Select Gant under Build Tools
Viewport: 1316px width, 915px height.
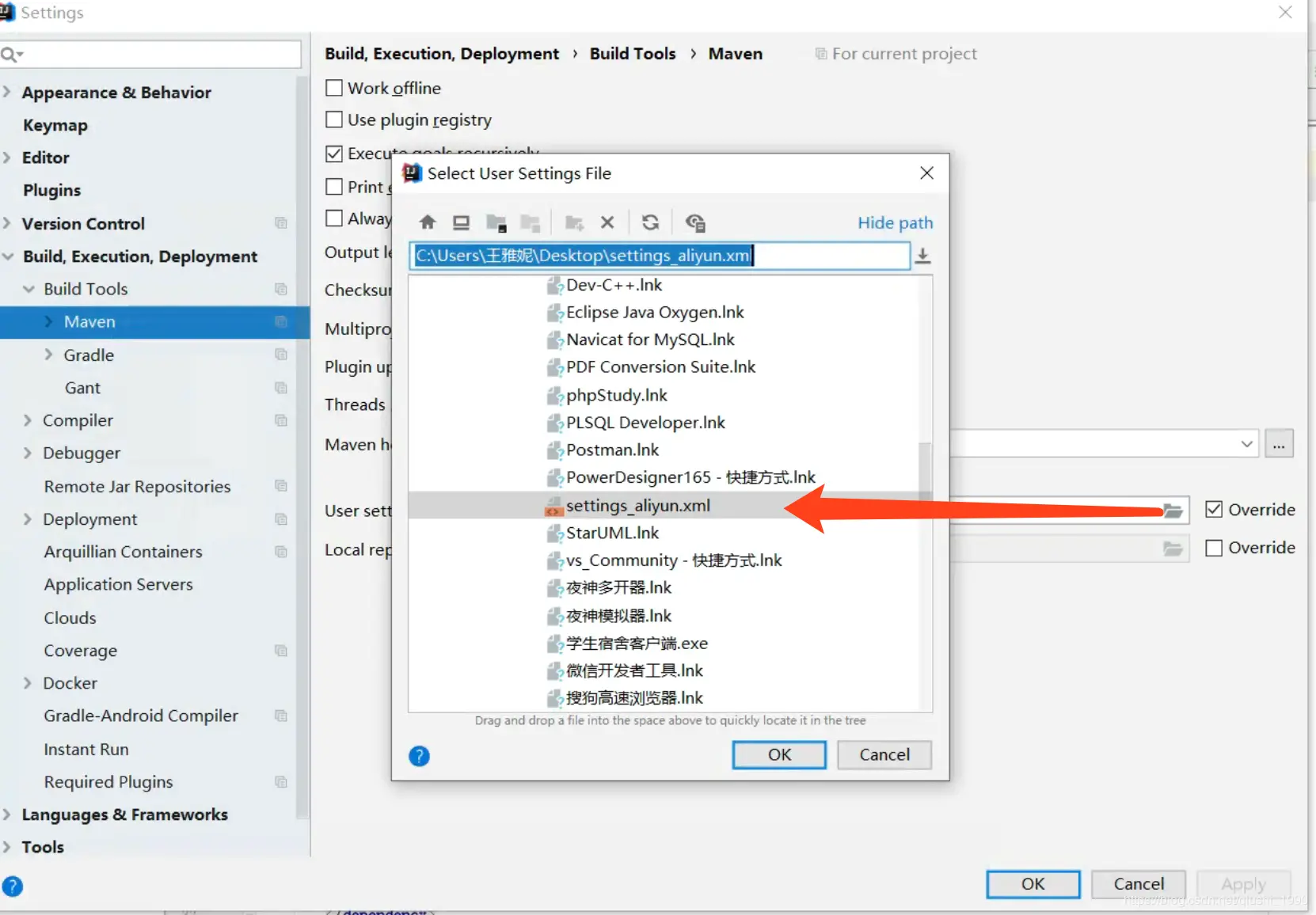pos(82,388)
